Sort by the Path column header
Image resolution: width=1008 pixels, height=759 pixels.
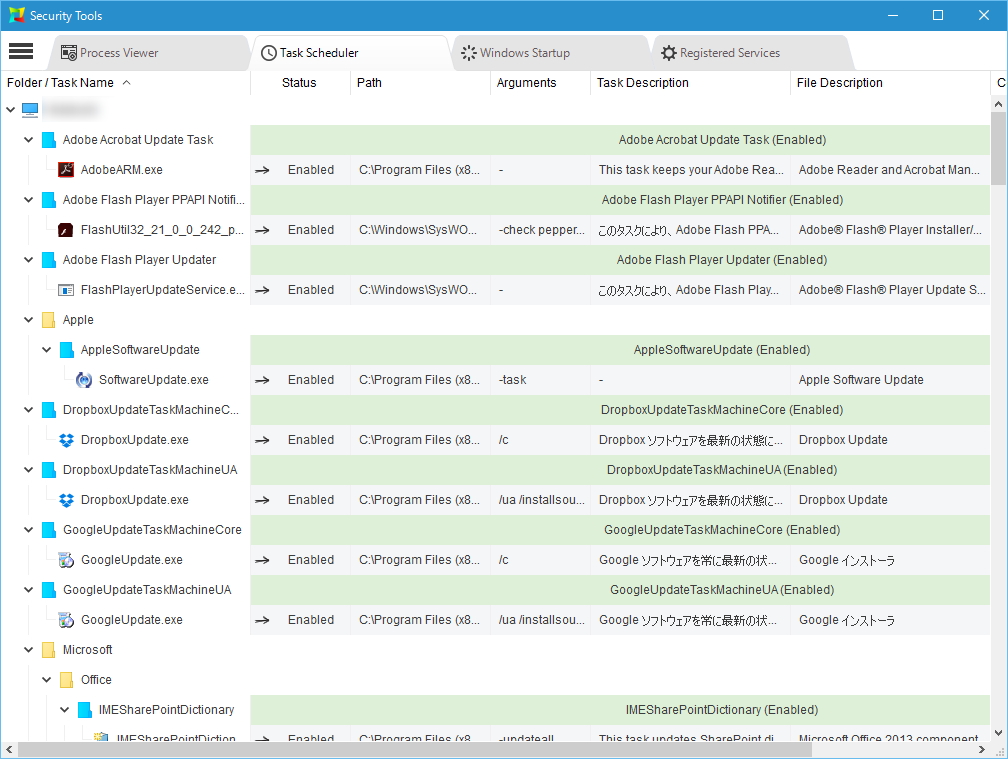420,83
